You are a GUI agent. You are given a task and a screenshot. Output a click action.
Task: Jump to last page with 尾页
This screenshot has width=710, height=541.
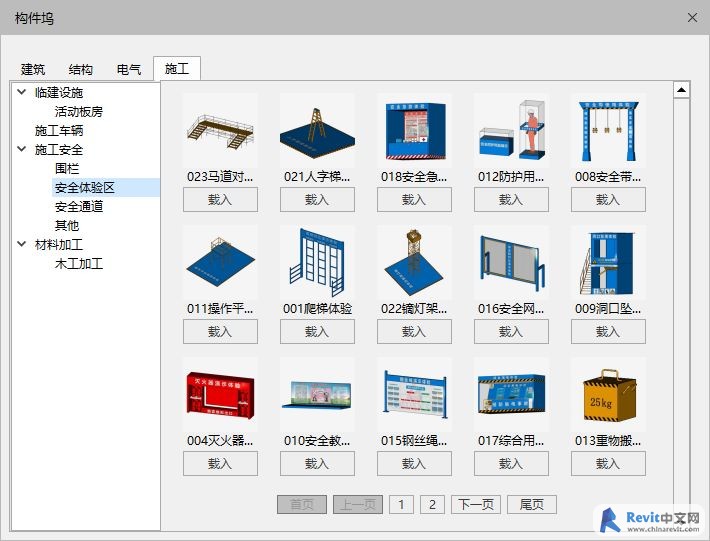(x=532, y=504)
